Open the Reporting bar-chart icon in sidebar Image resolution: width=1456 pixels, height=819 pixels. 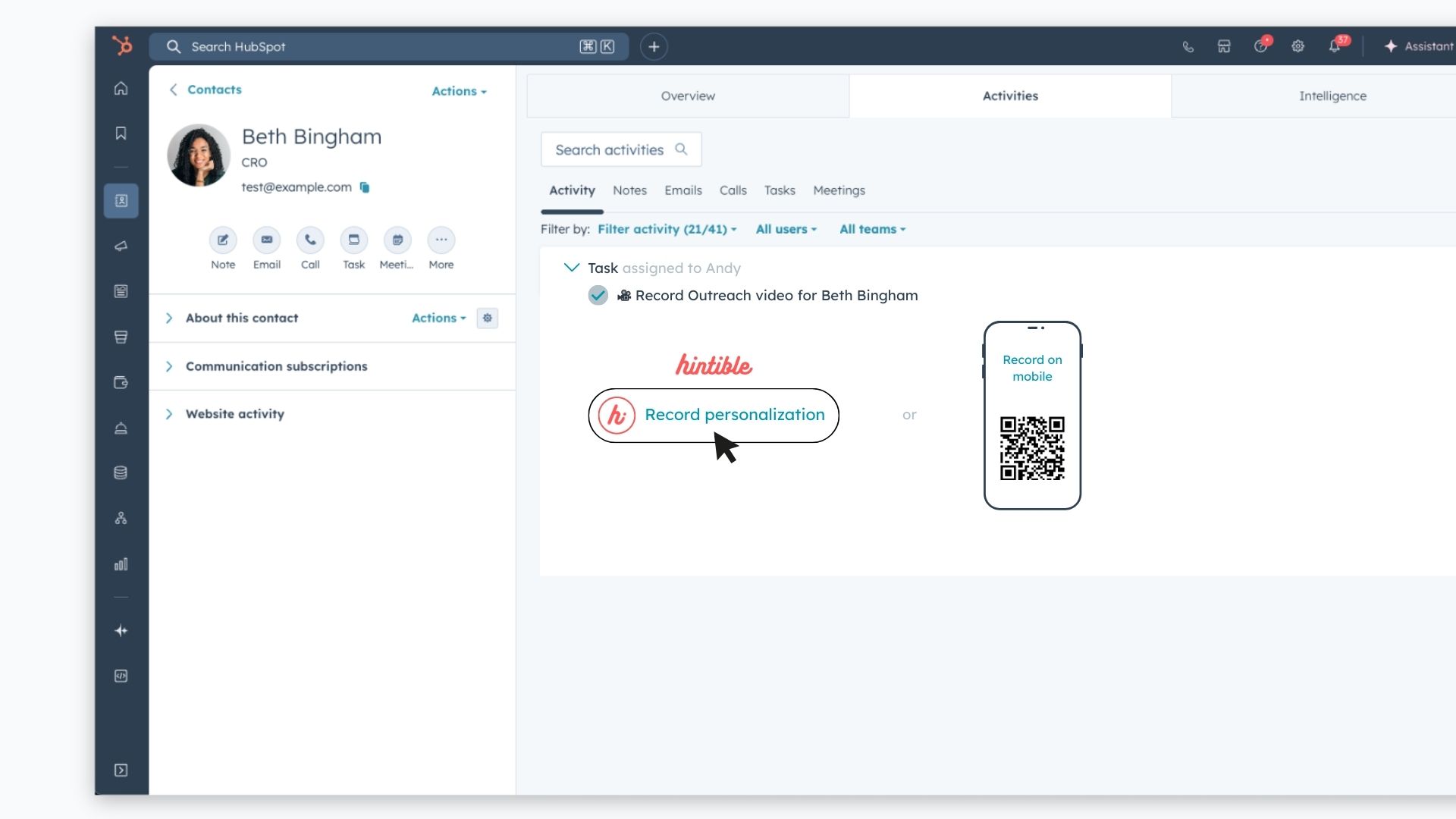tap(121, 564)
